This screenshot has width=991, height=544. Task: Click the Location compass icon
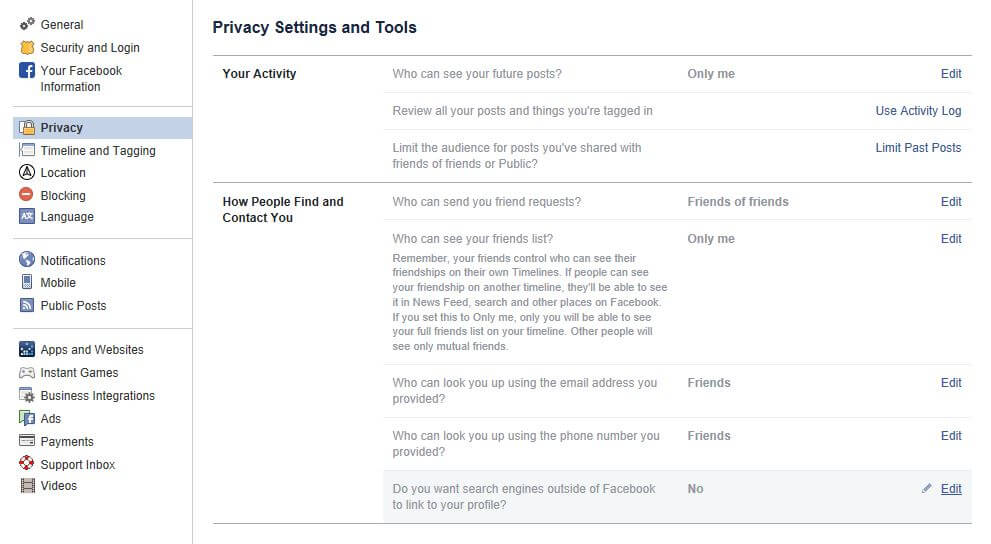(x=27, y=172)
